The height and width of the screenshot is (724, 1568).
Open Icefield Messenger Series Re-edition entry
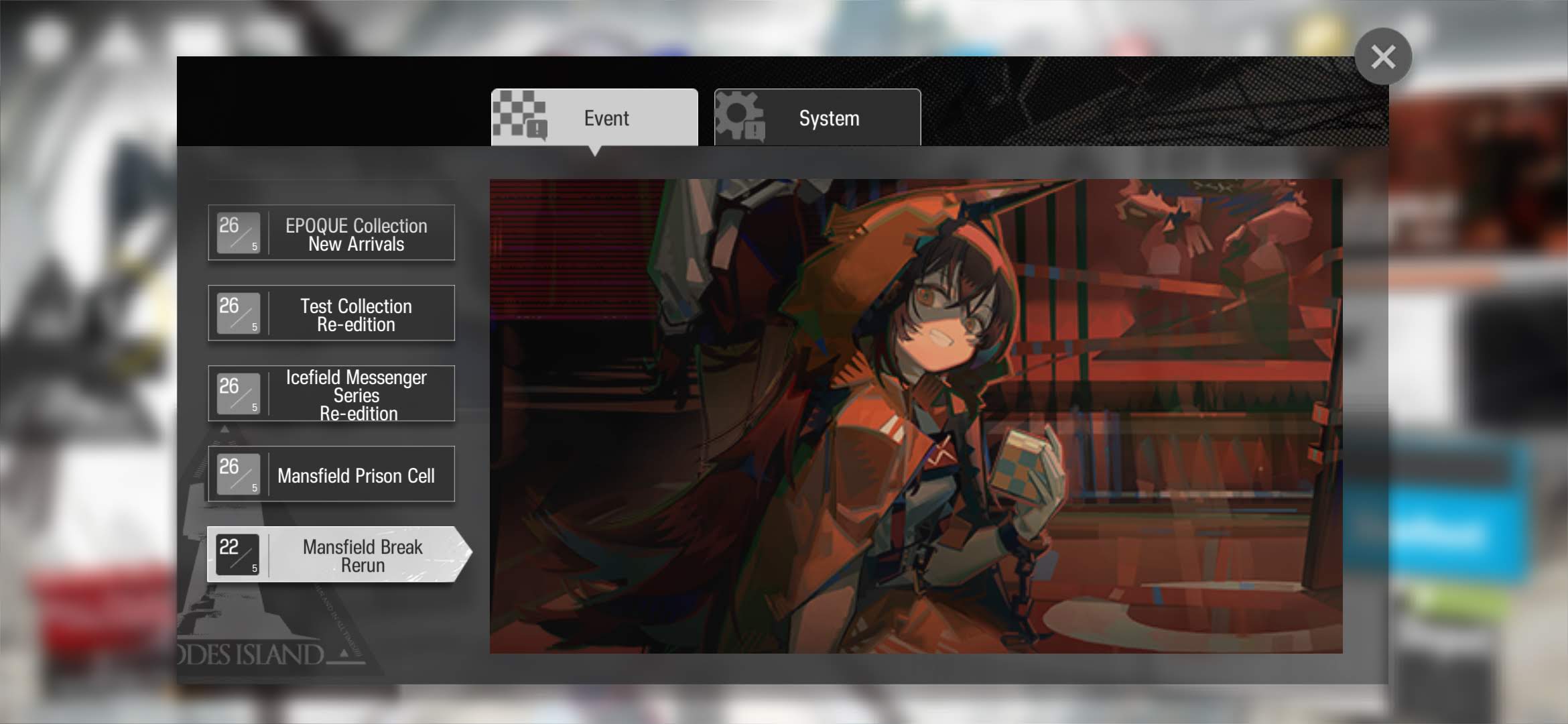coord(356,395)
